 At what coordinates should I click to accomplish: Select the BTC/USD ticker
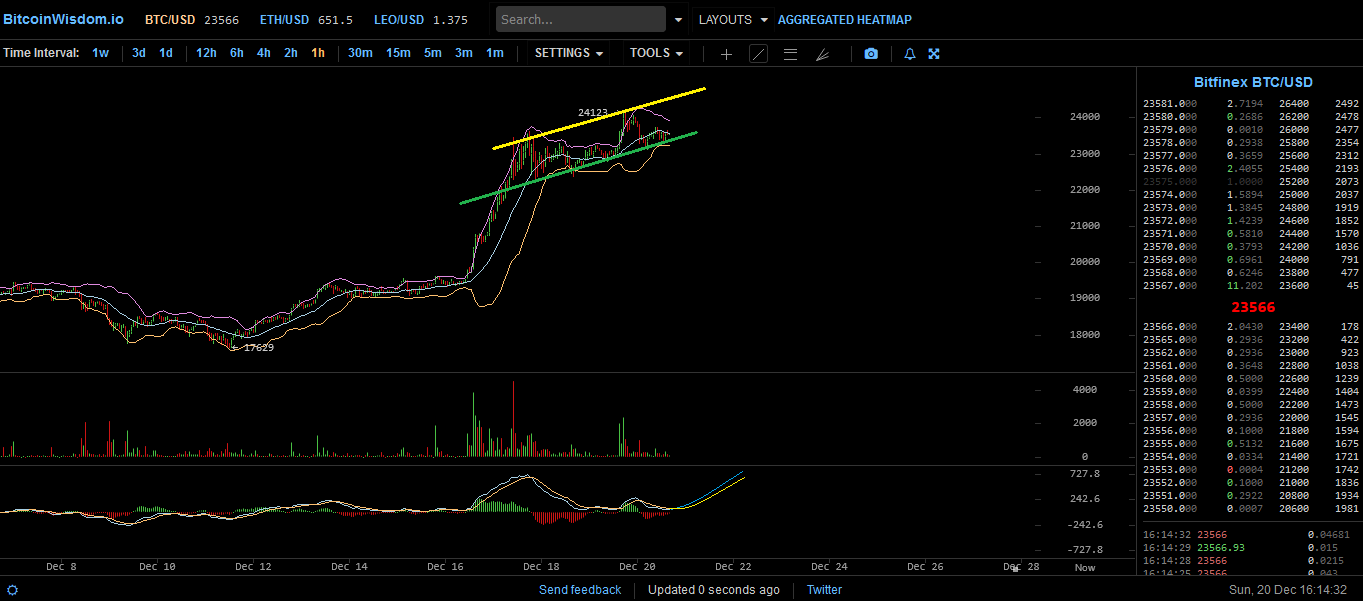click(192, 20)
